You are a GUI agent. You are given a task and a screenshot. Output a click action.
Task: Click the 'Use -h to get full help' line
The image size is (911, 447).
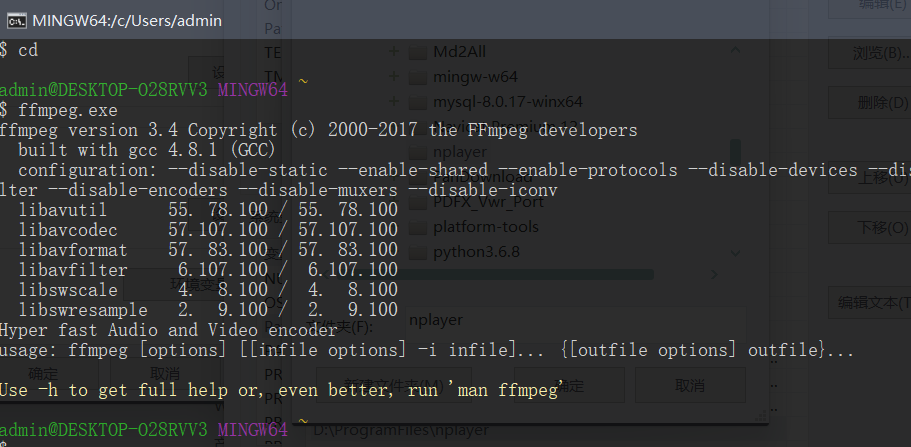tap(282, 390)
